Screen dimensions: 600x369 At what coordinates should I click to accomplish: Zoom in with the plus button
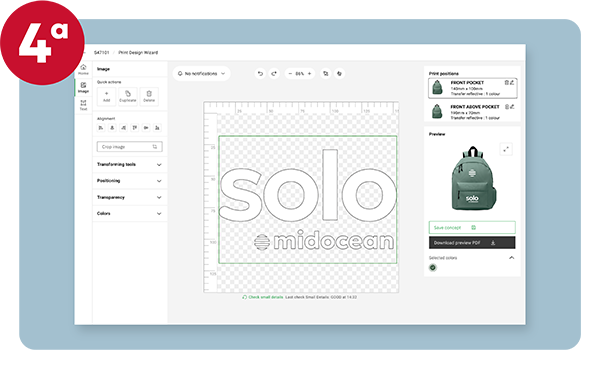(310, 73)
